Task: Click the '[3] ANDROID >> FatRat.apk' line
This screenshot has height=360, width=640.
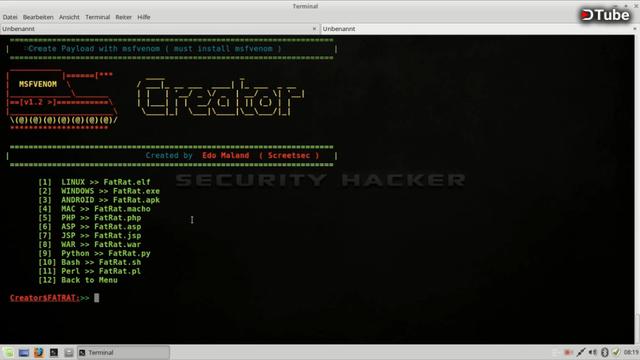Action: coord(99,200)
